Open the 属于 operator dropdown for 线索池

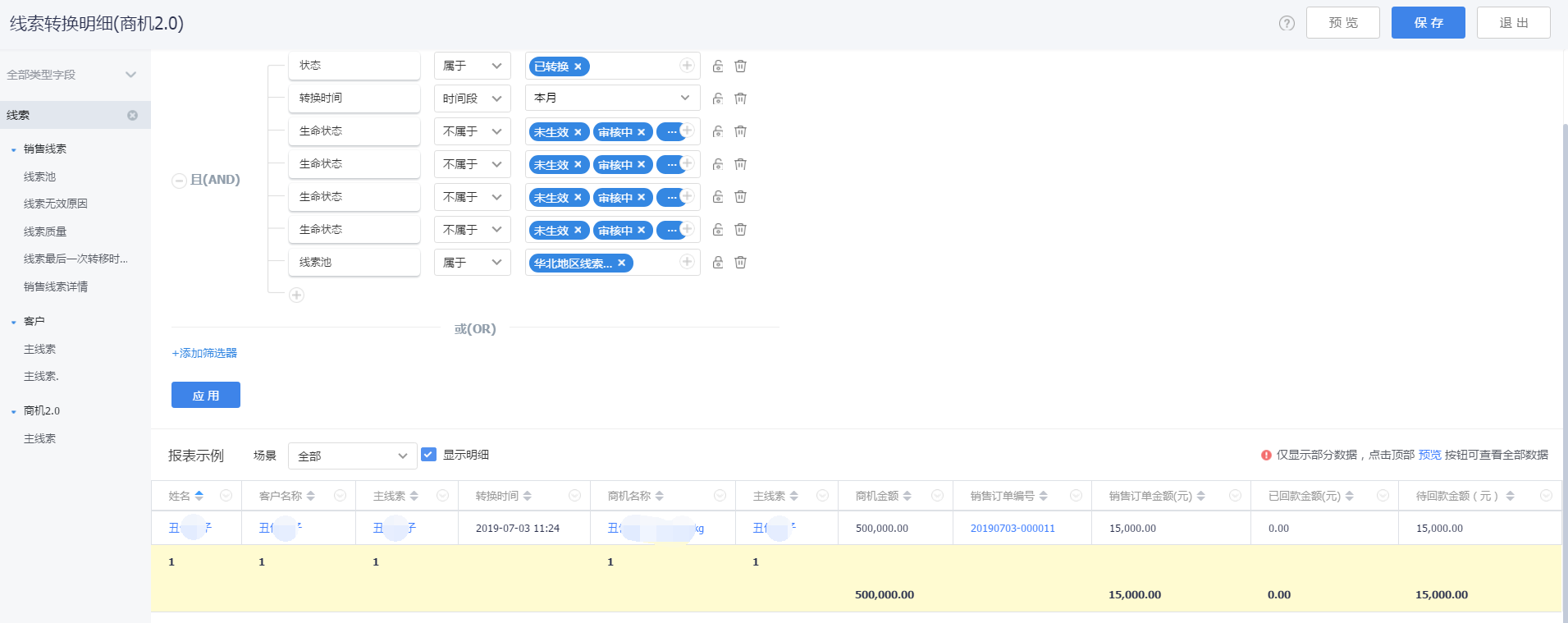[473, 263]
